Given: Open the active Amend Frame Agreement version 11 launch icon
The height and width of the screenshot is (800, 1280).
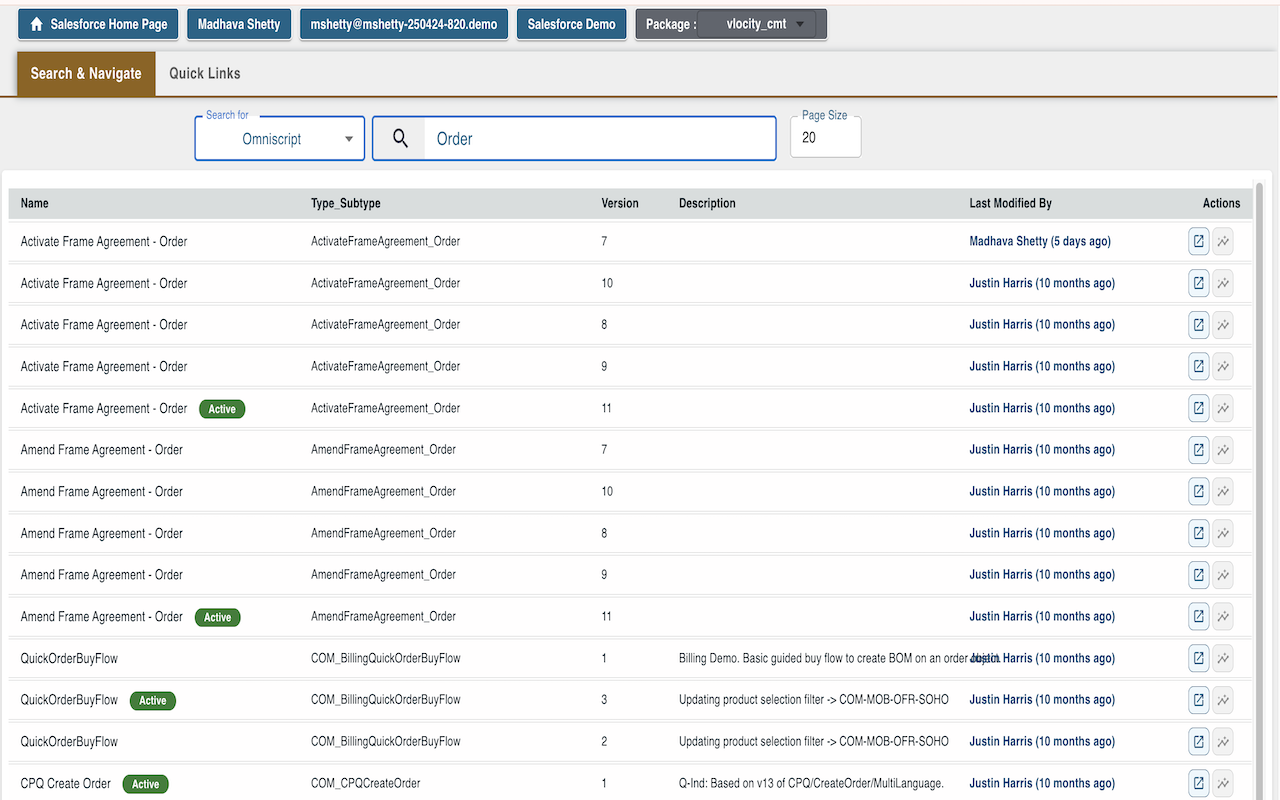Looking at the screenshot, I should tap(1198, 616).
